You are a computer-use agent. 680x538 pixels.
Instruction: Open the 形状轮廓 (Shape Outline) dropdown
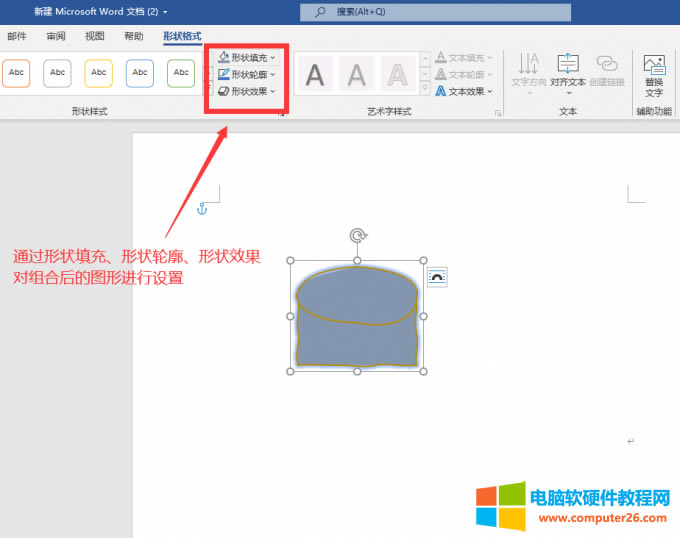point(247,74)
